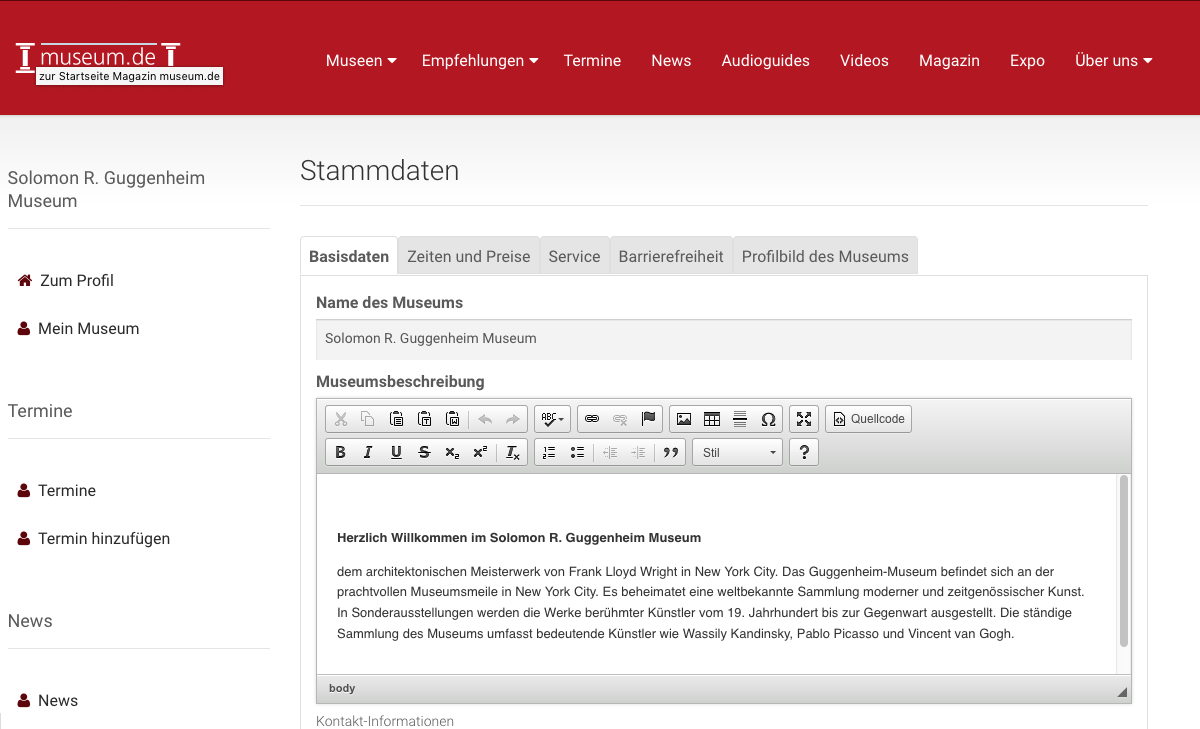Screen dimensions: 1200x729
Task: Toggle numbered list
Action: pyautogui.click(x=549, y=453)
